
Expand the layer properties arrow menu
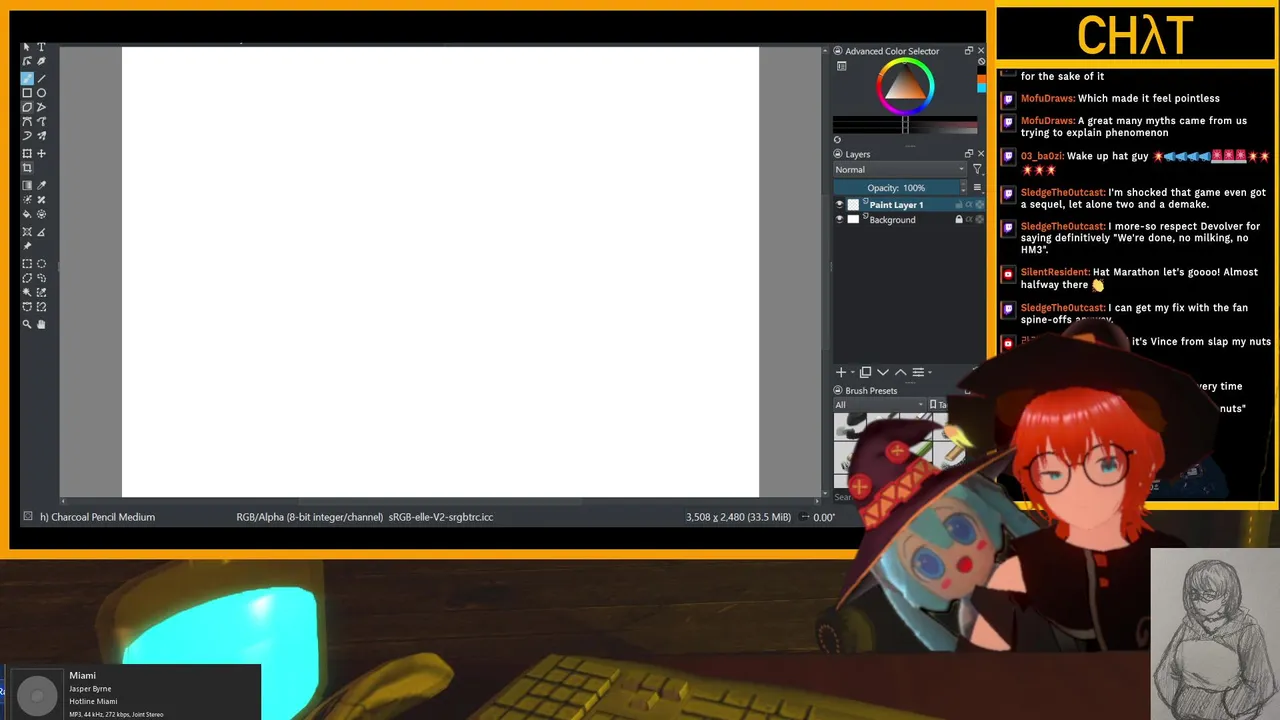pos(930,373)
